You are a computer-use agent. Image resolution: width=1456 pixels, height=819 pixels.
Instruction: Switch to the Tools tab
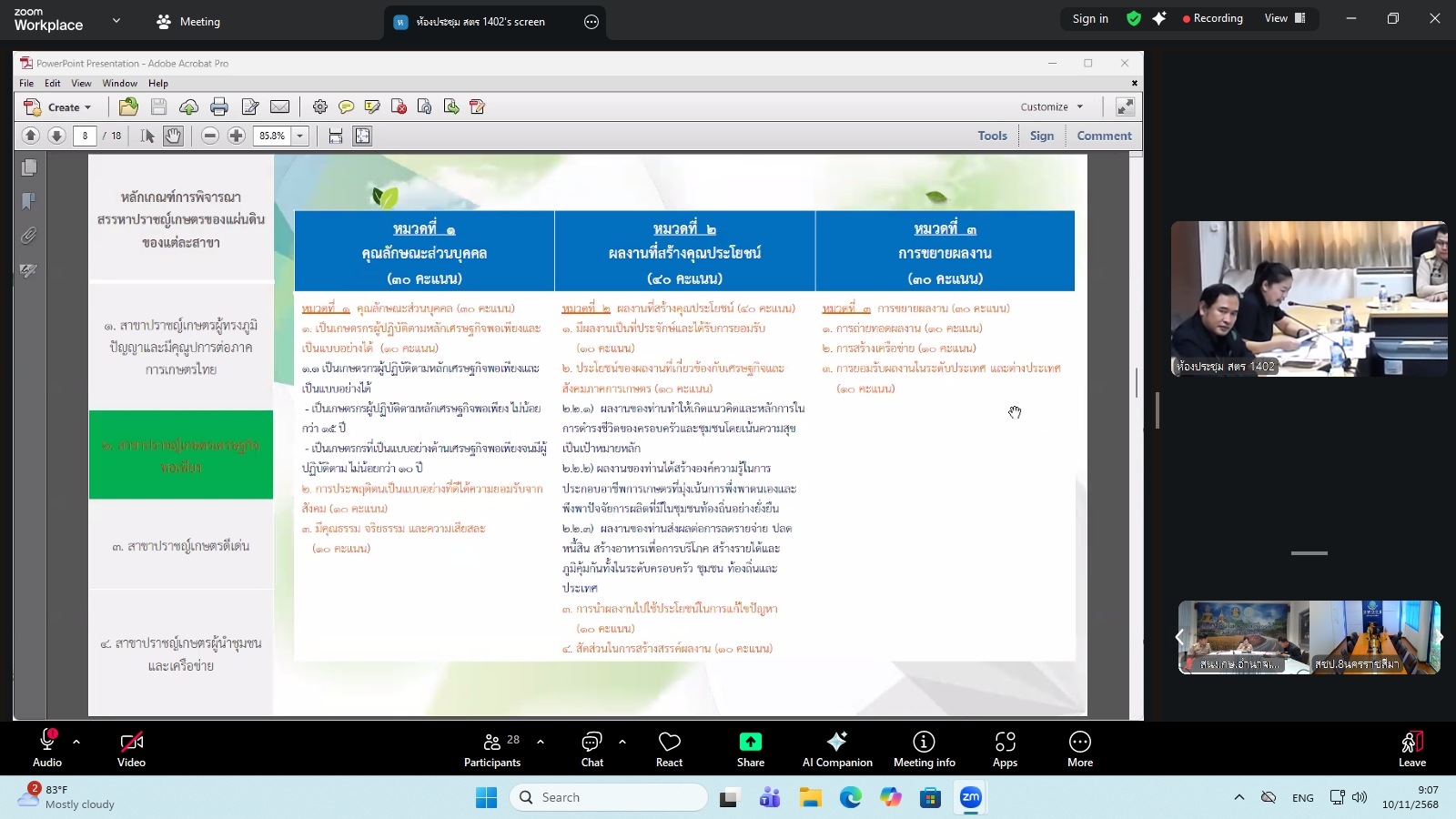coord(991,136)
